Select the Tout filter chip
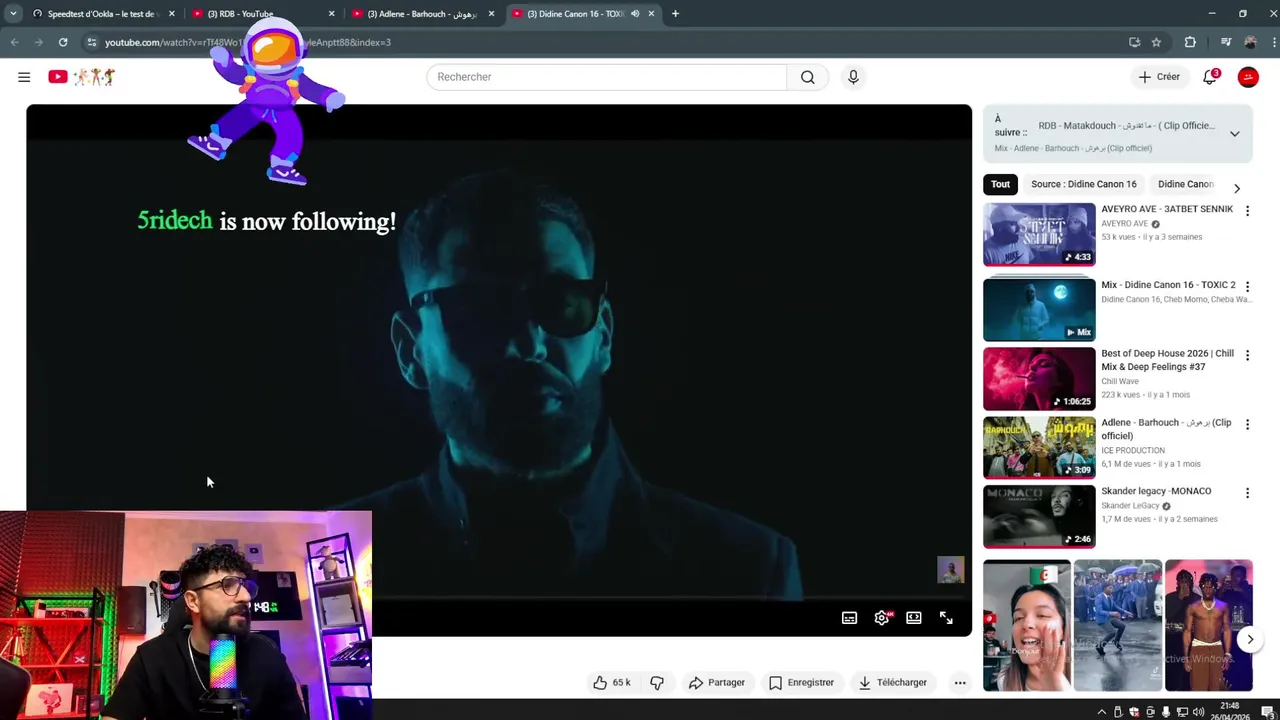1280x720 pixels. pos(1000,184)
